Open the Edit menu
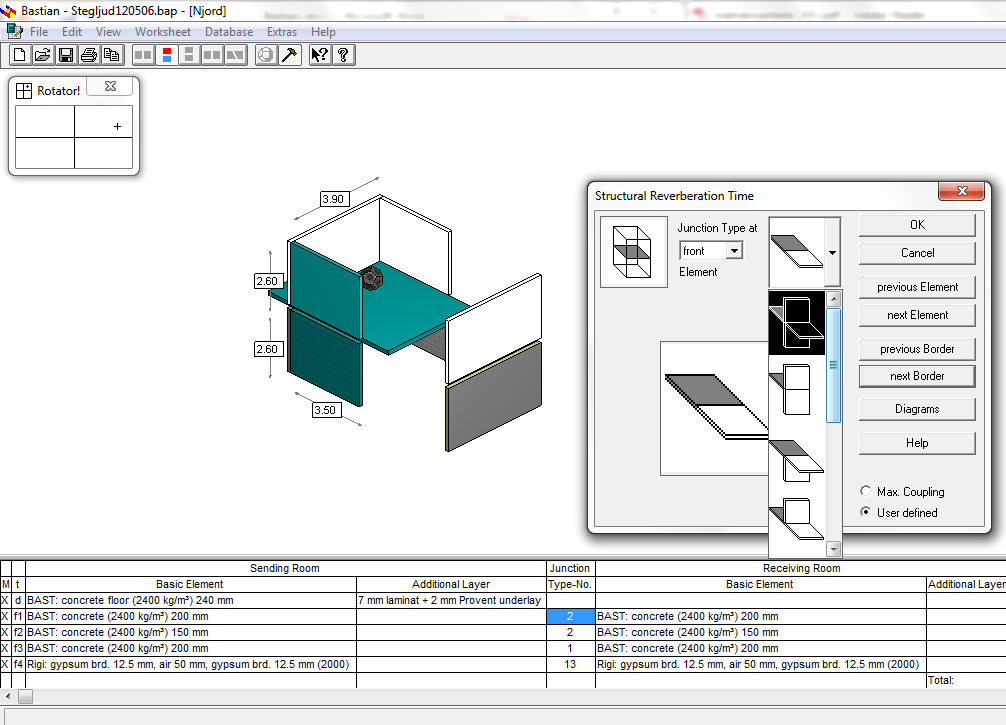This screenshot has width=1006, height=725. tap(72, 31)
